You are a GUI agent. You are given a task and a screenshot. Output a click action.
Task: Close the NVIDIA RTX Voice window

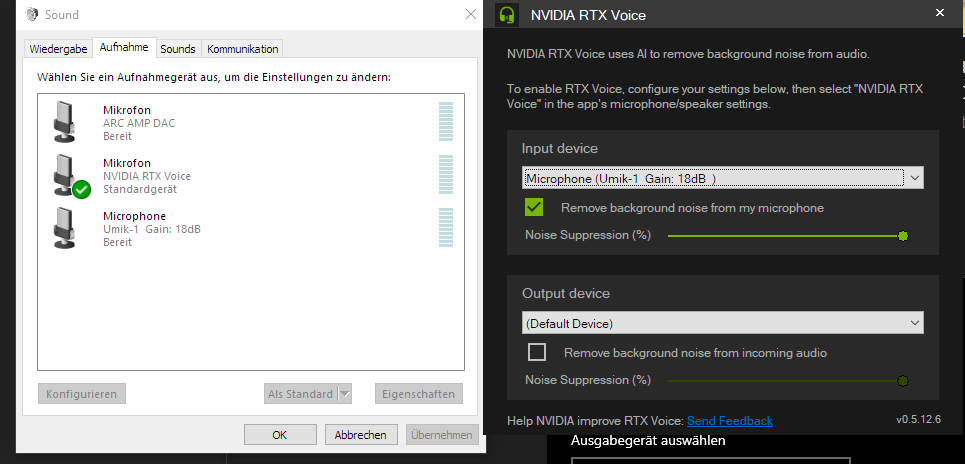[940, 12]
